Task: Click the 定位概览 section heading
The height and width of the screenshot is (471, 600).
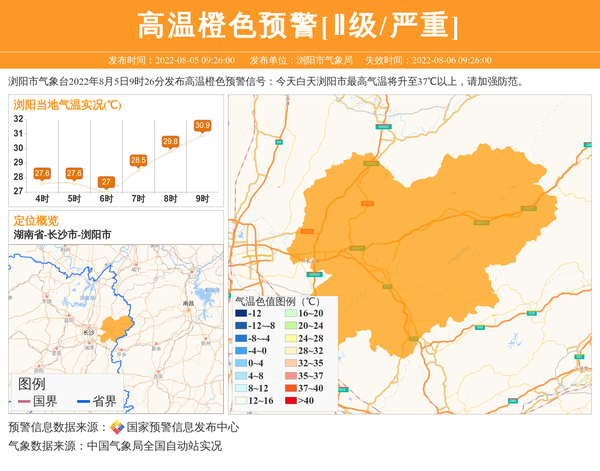Action: click(36, 219)
